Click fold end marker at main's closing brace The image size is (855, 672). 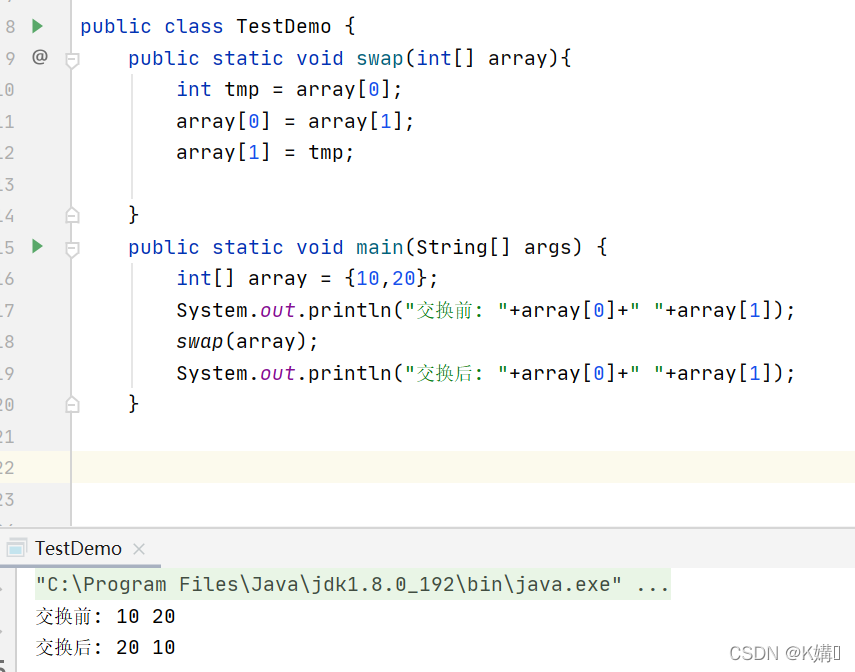point(72,404)
